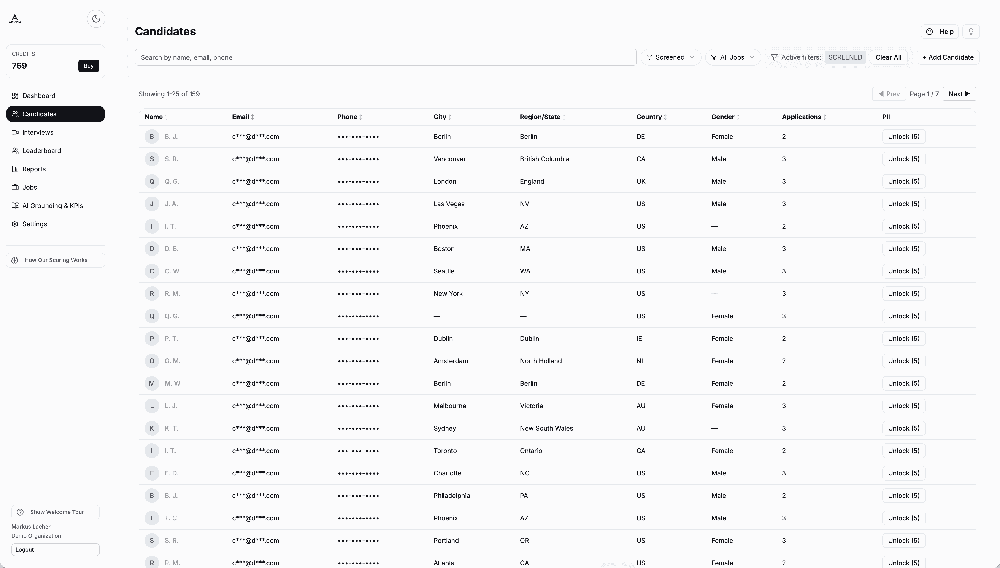This screenshot has height=568, width=1000.
Task: Focus the candidate search field
Action: pos(385,57)
